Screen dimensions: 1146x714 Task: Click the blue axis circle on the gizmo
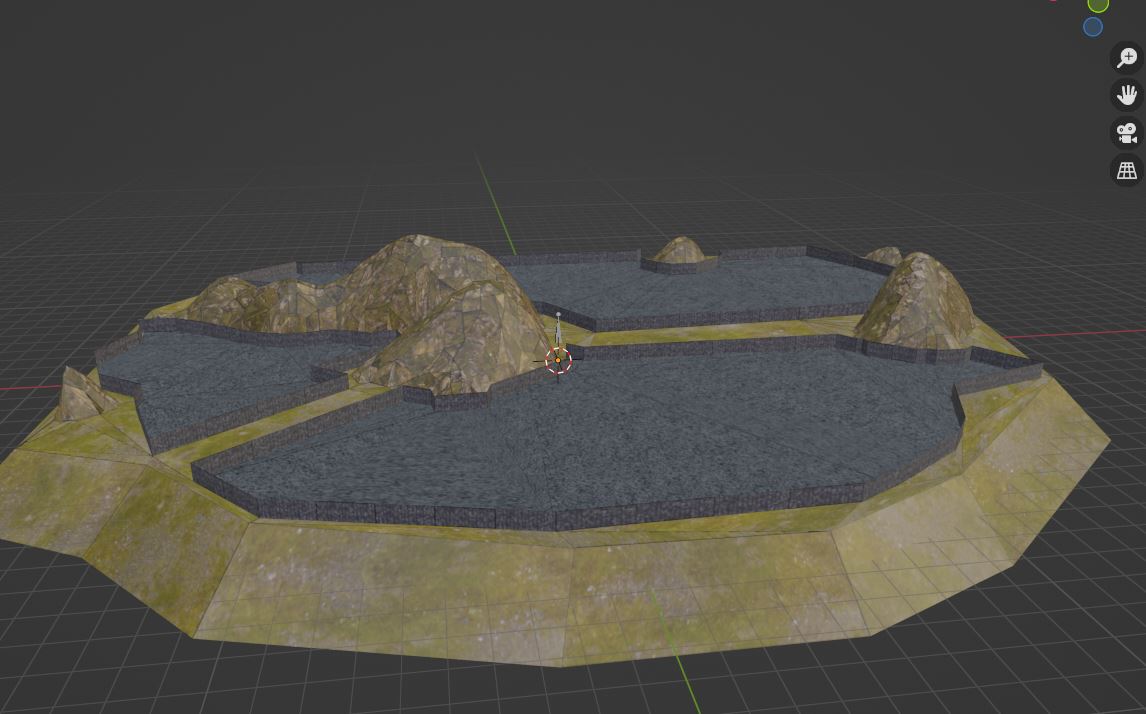[1093, 27]
